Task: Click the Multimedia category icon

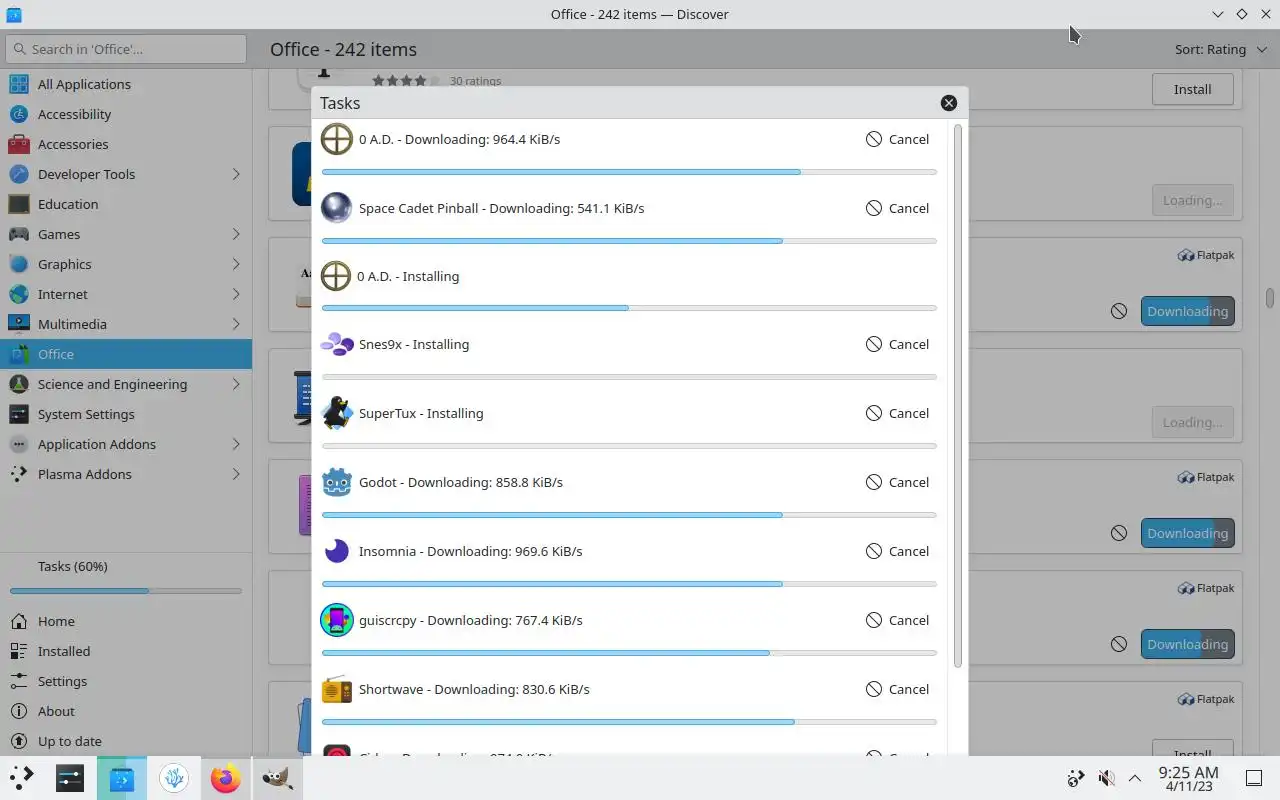Action: [x=19, y=324]
